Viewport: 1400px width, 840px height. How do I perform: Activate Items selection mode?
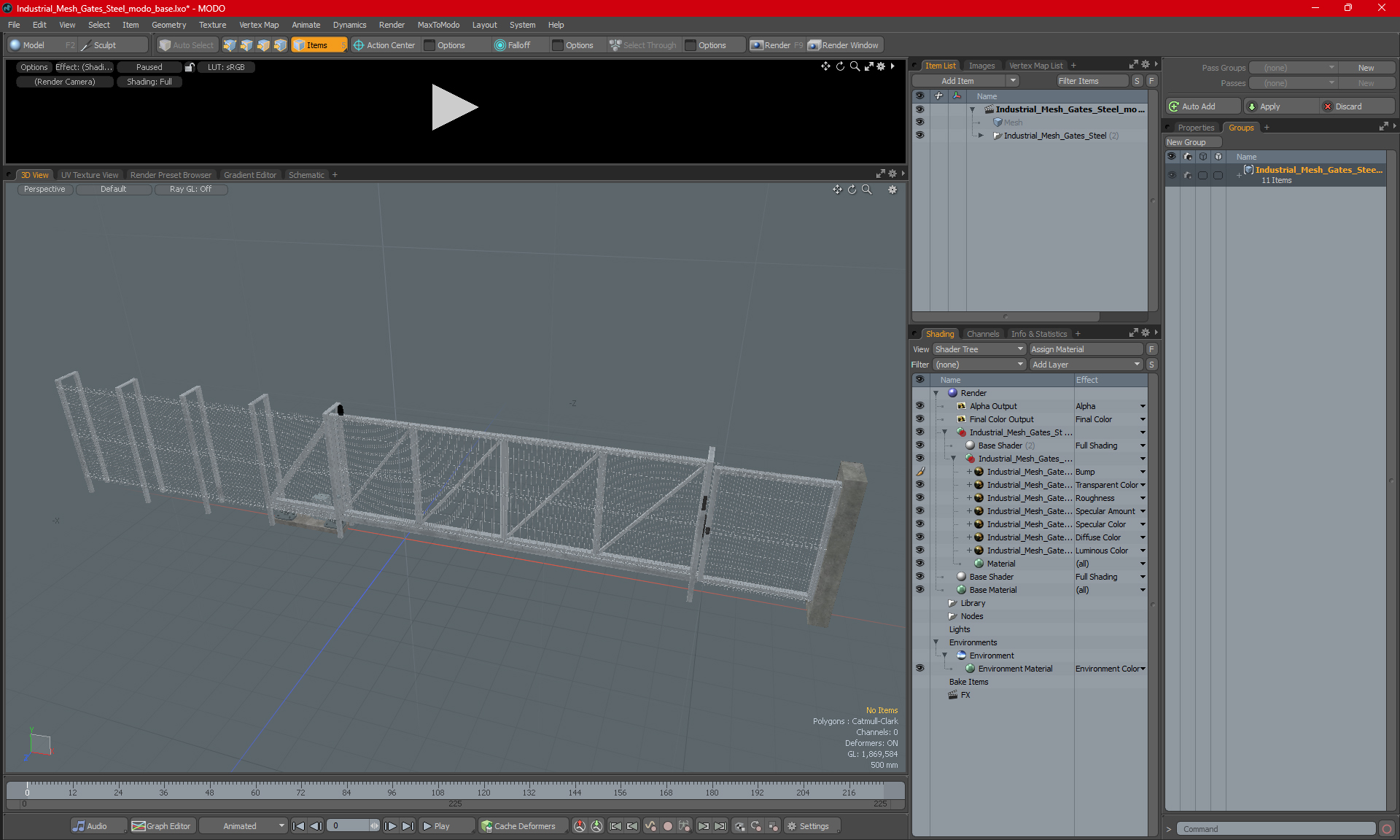point(319,45)
